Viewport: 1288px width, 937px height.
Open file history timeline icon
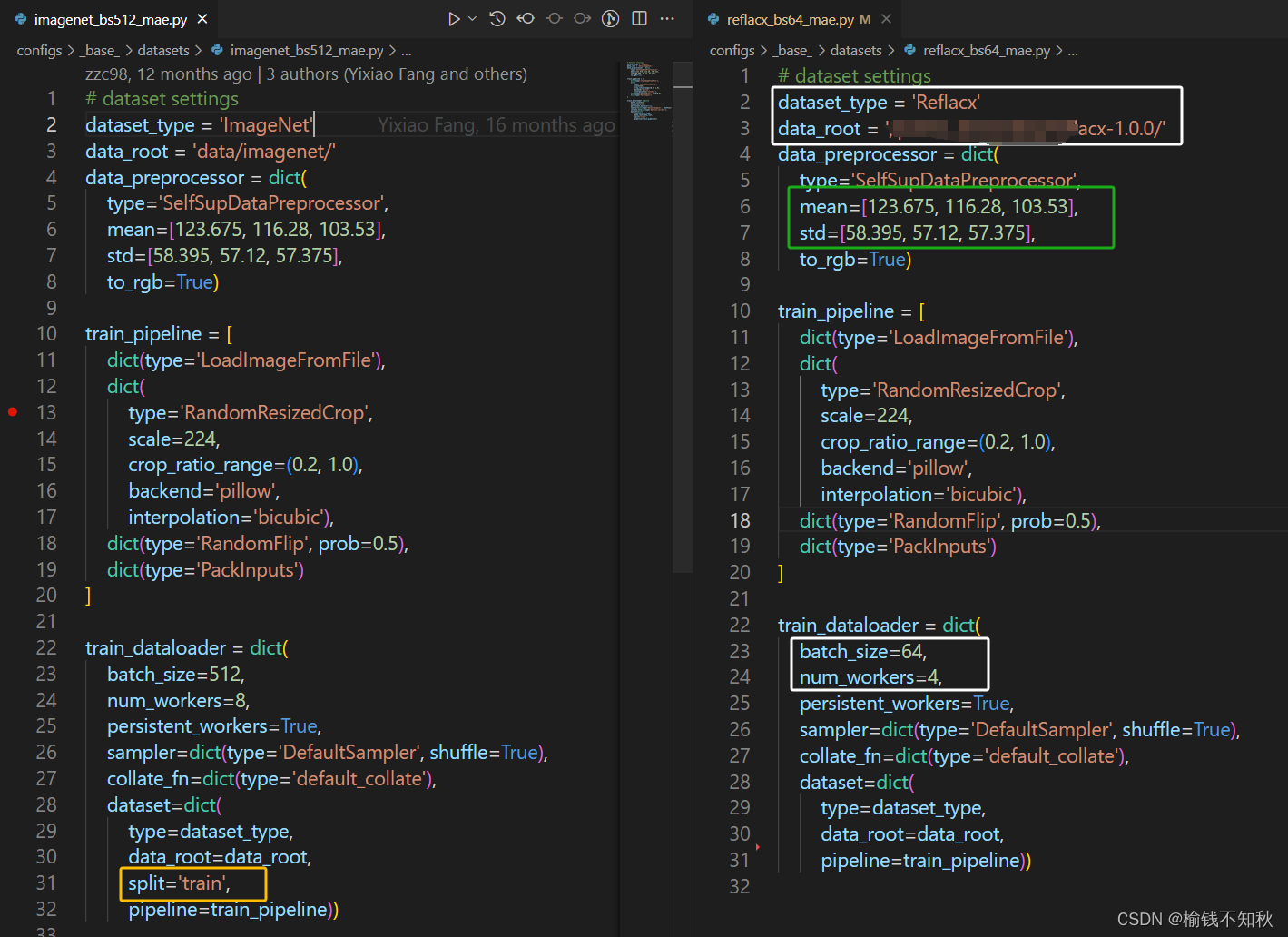[x=497, y=19]
